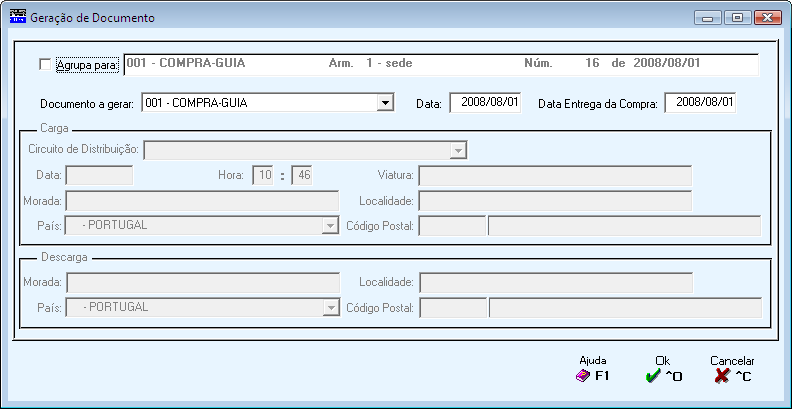This screenshot has width=792, height=409.
Task: Maximize the Geração de Documento window
Action: click(x=737, y=18)
